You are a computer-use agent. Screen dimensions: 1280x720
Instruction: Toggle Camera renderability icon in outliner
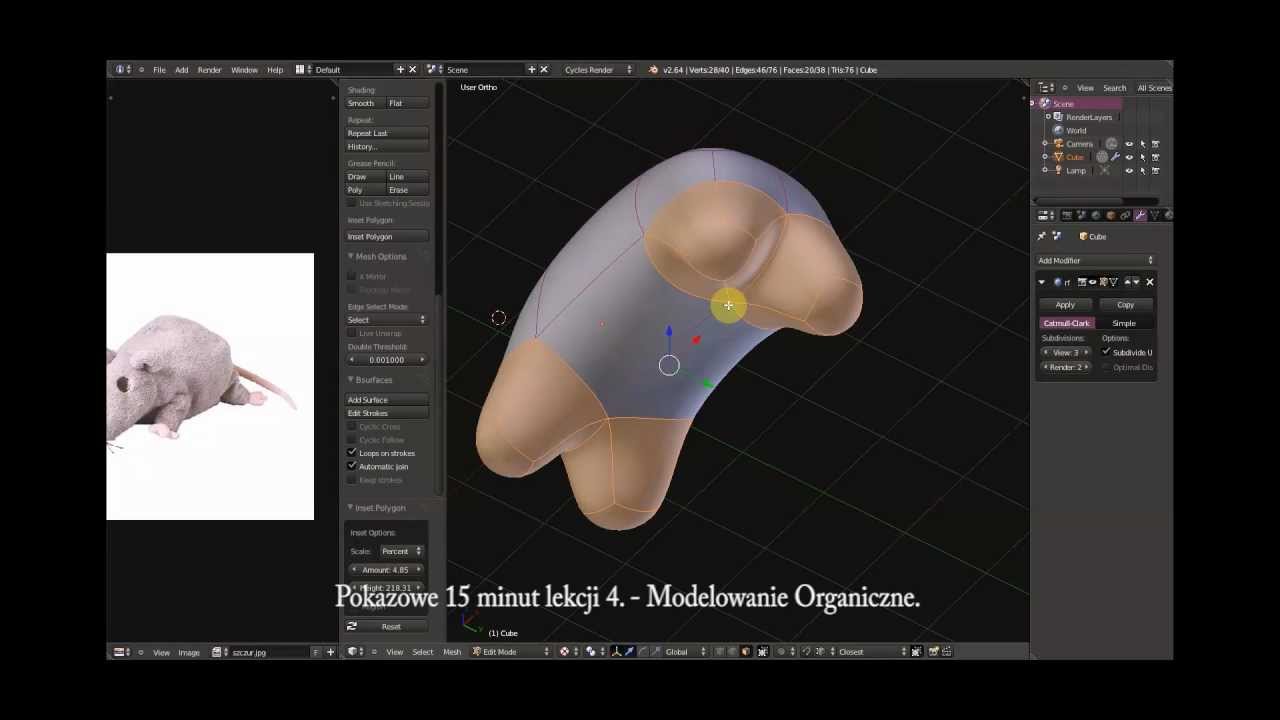coord(1155,144)
